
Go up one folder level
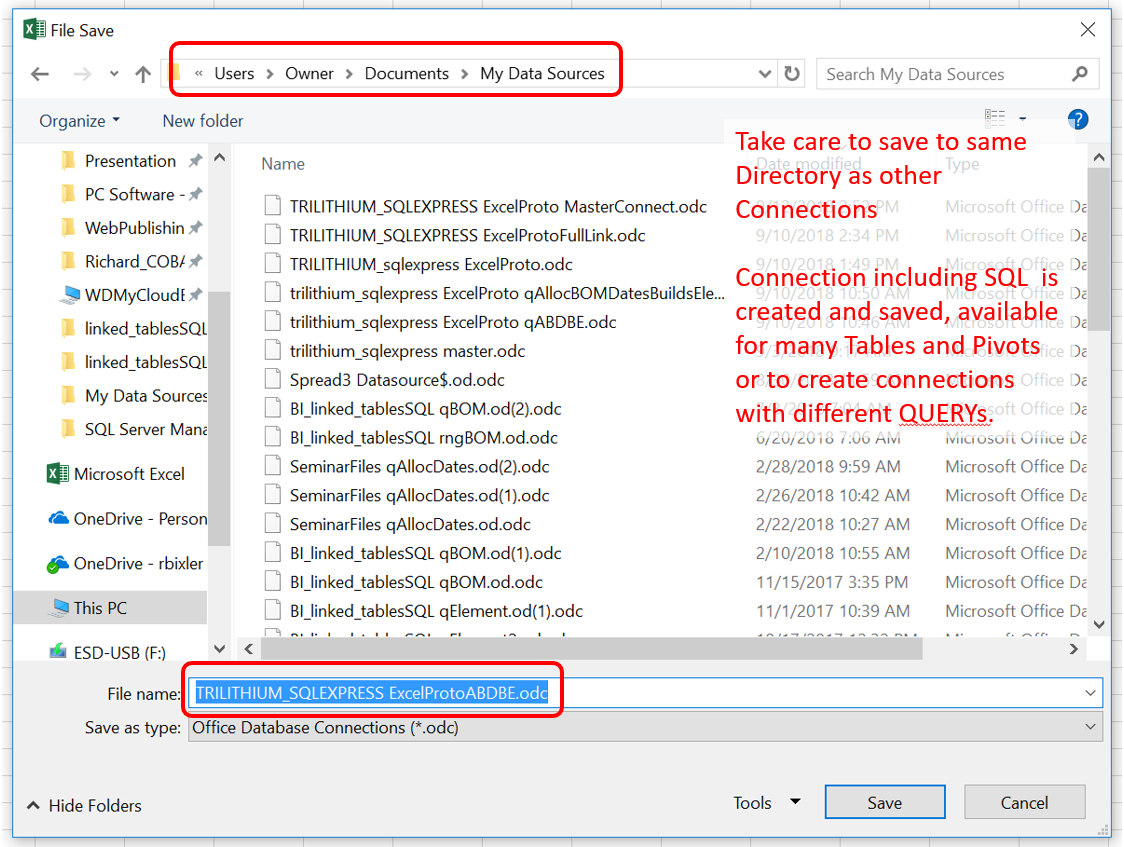tap(143, 74)
